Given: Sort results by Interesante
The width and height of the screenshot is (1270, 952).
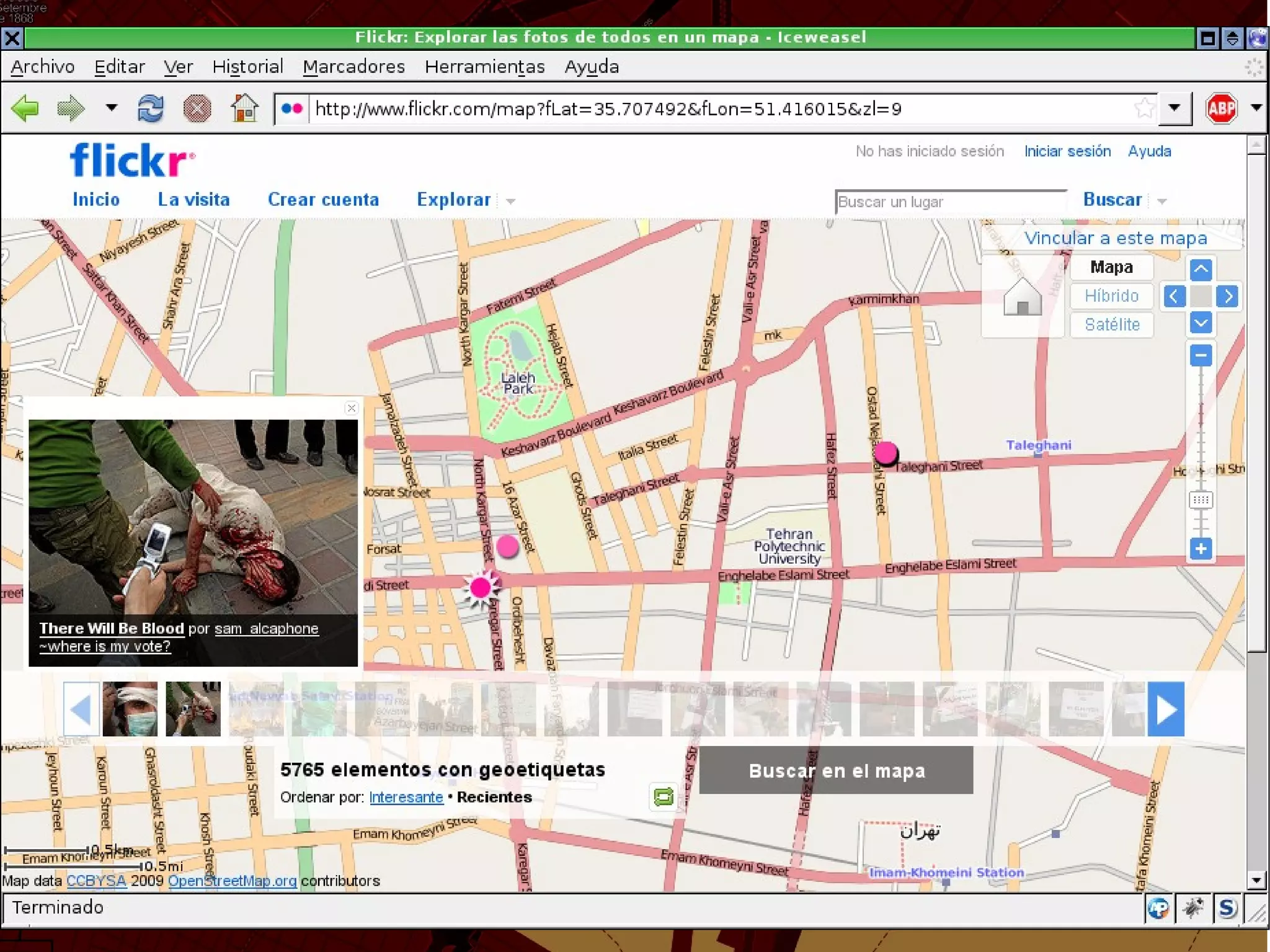Looking at the screenshot, I should click(x=406, y=797).
